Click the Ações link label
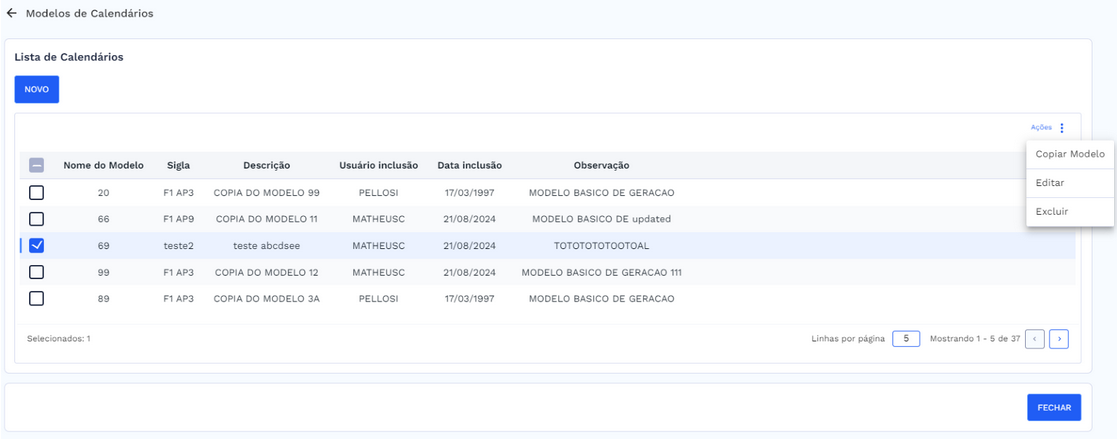This screenshot has height=439, width=1117. point(1040,128)
